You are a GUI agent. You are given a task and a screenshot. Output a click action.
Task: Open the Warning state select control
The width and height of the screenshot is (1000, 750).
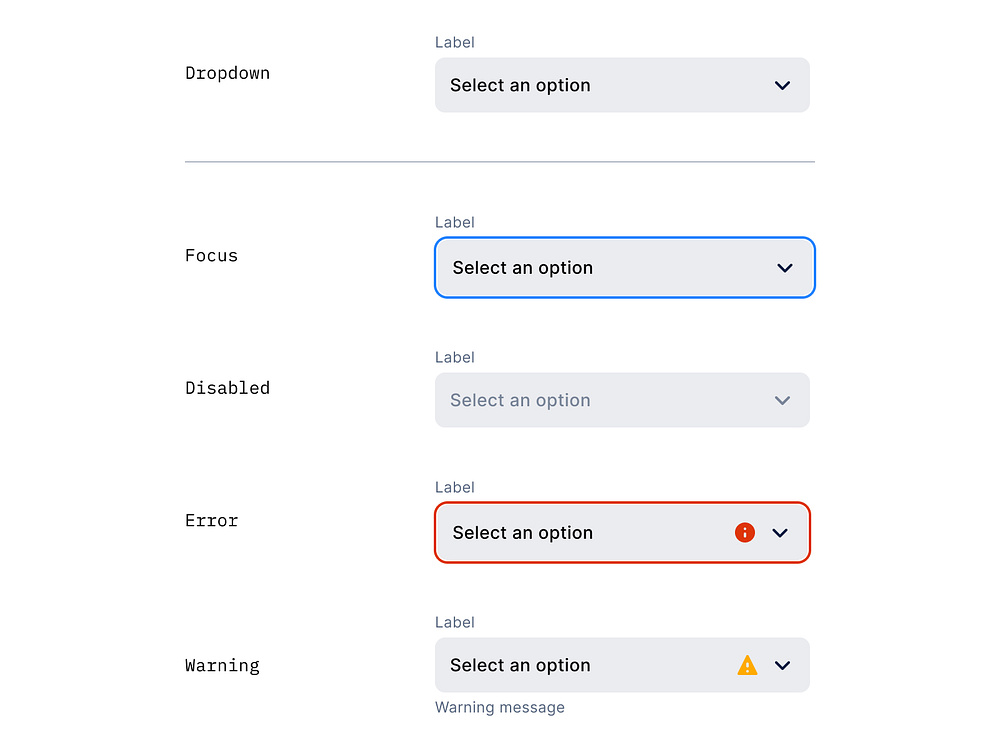click(600, 665)
